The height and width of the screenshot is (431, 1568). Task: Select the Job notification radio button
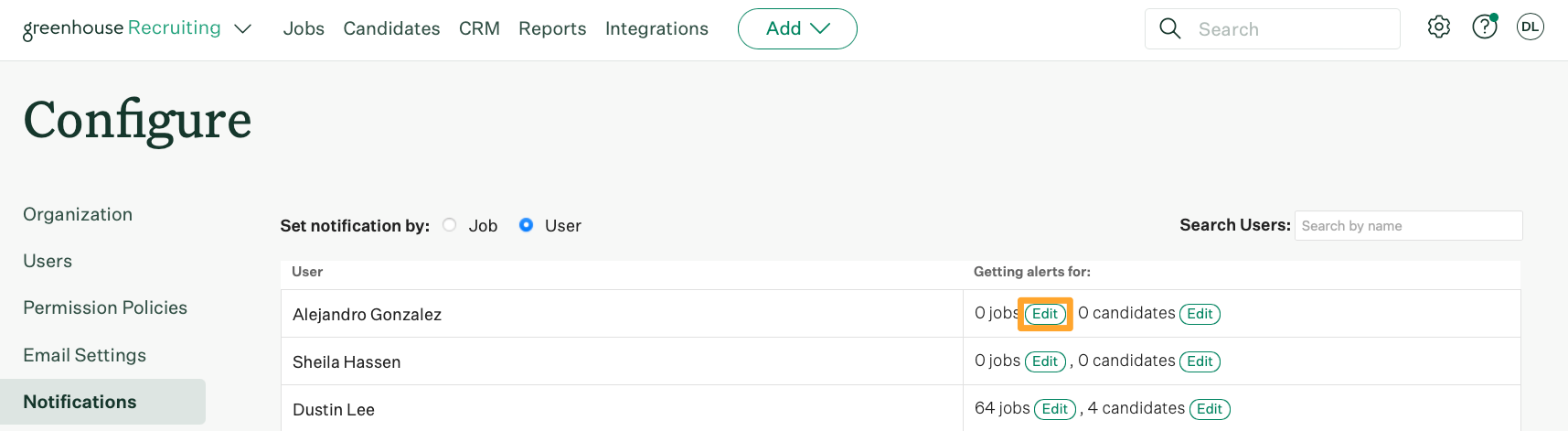pos(450,225)
